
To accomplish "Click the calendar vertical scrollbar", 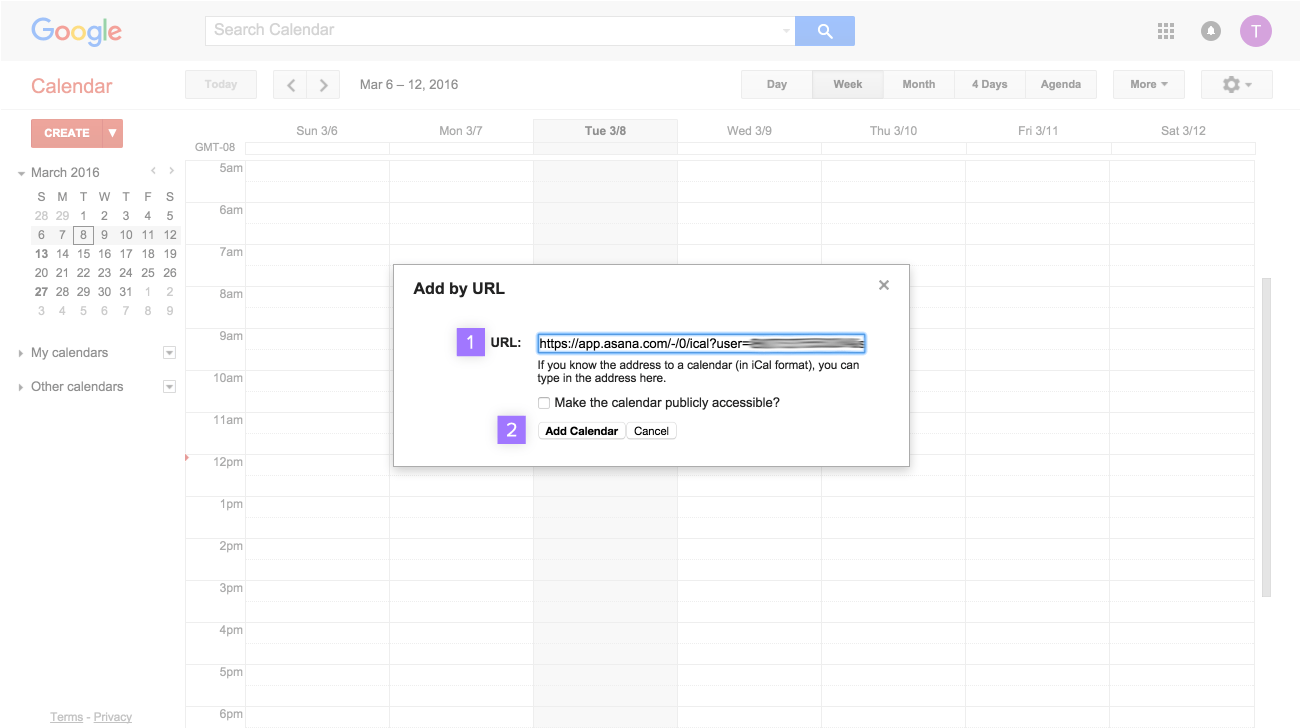I will coord(1267,437).
